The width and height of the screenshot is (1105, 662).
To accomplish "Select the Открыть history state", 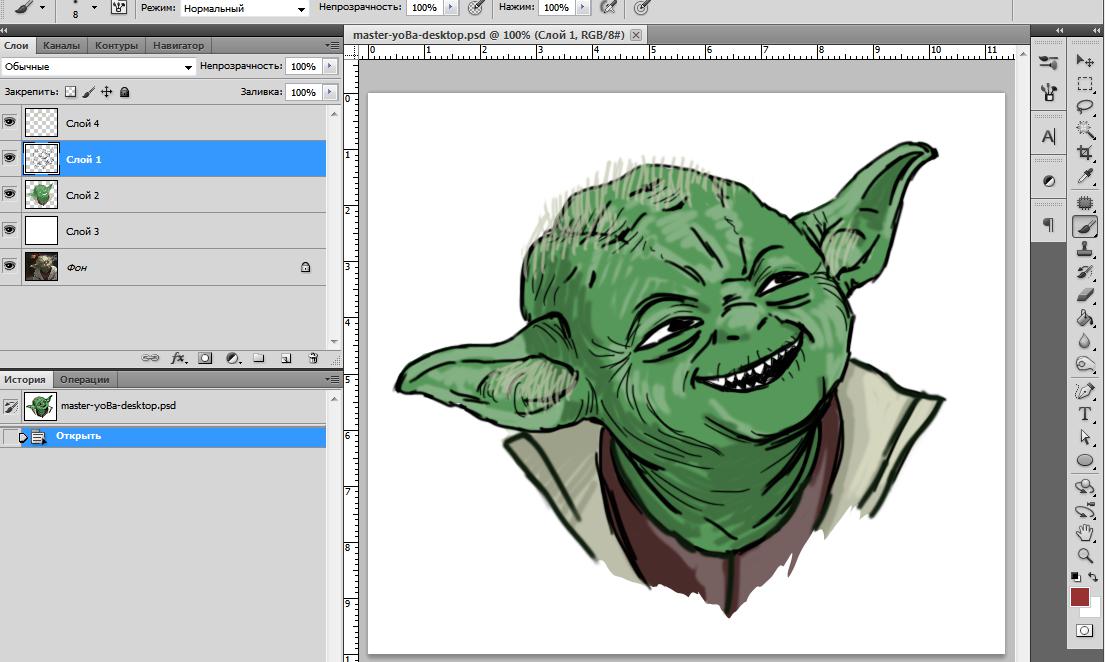I will click(x=78, y=436).
